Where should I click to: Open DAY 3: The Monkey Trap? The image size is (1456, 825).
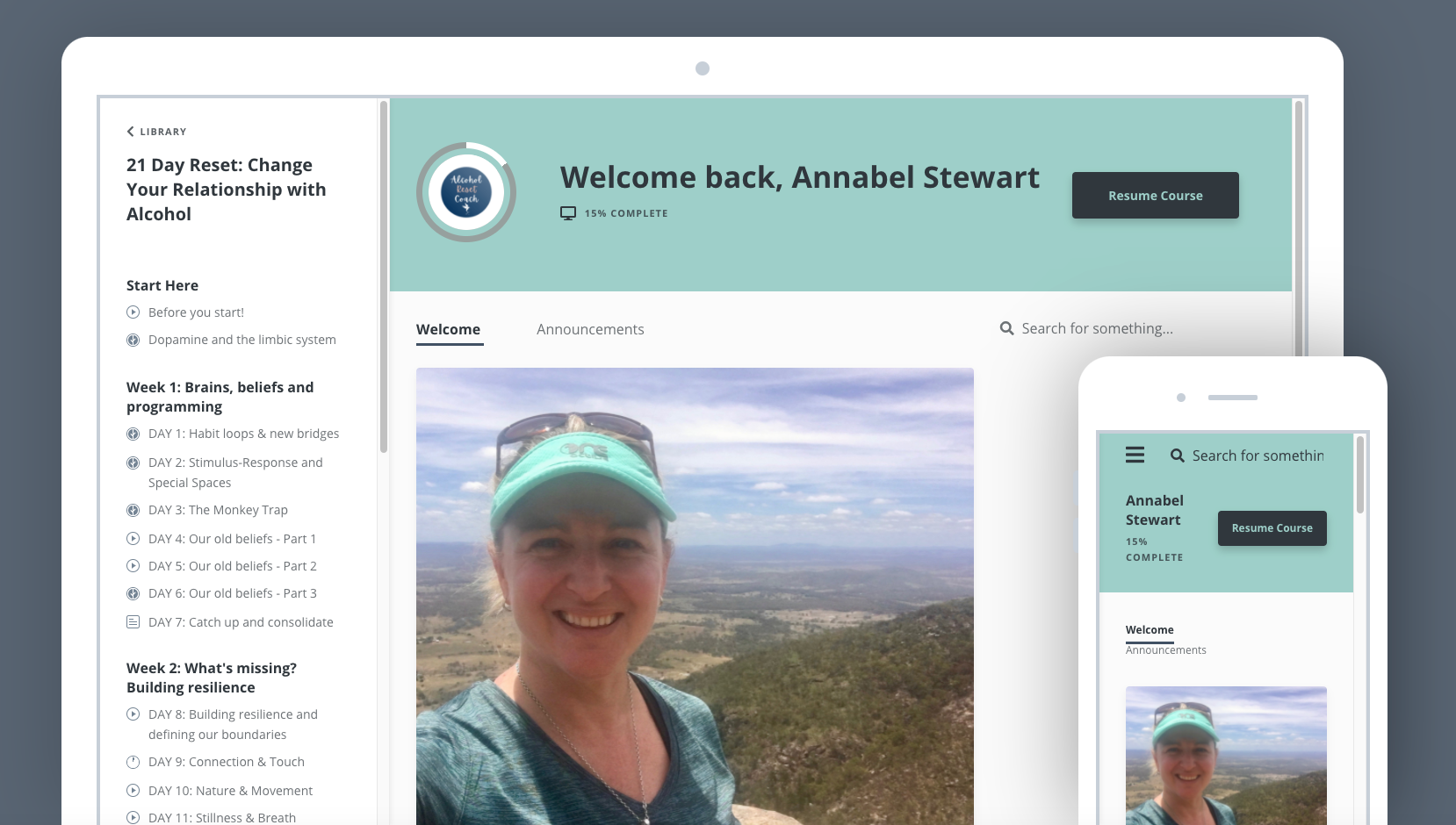coord(218,510)
